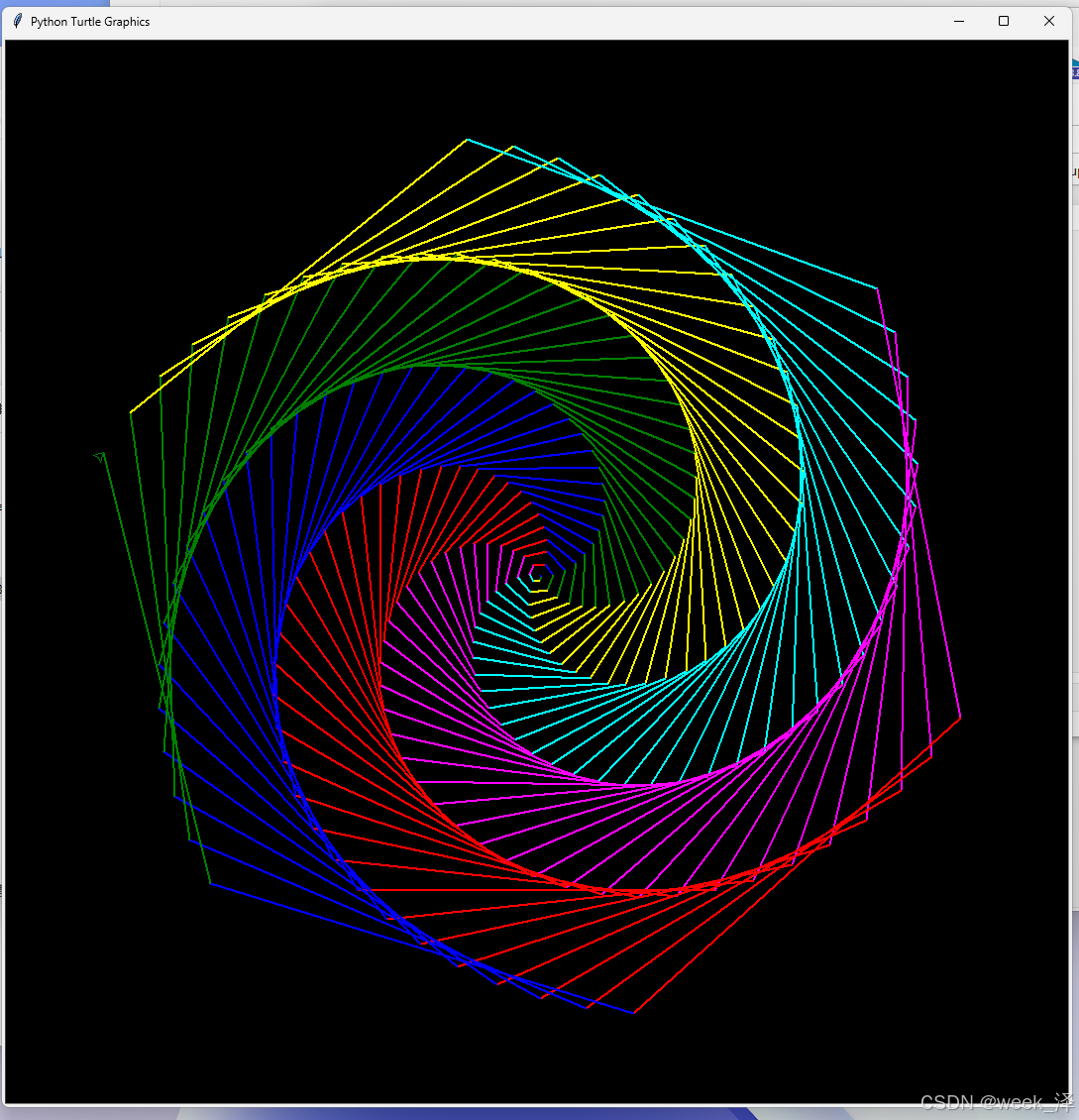Close the Python Turtle Graphics window
The height and width of the screenshot is (1120, 1079).
[x=1048, y=22]
